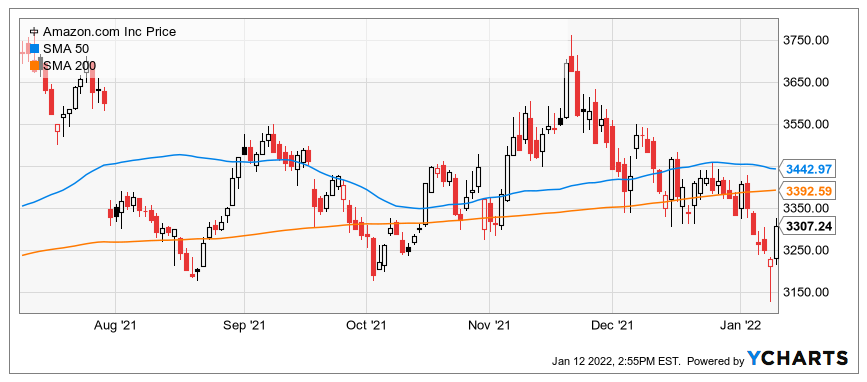Select the Amazon.com Inc Price legend label

point(109,32)
